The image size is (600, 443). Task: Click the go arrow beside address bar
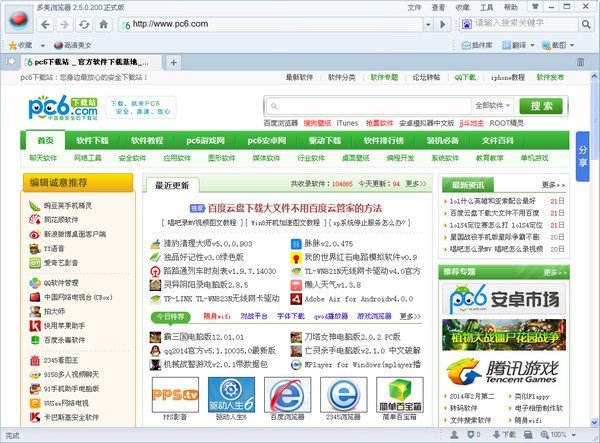443,25
